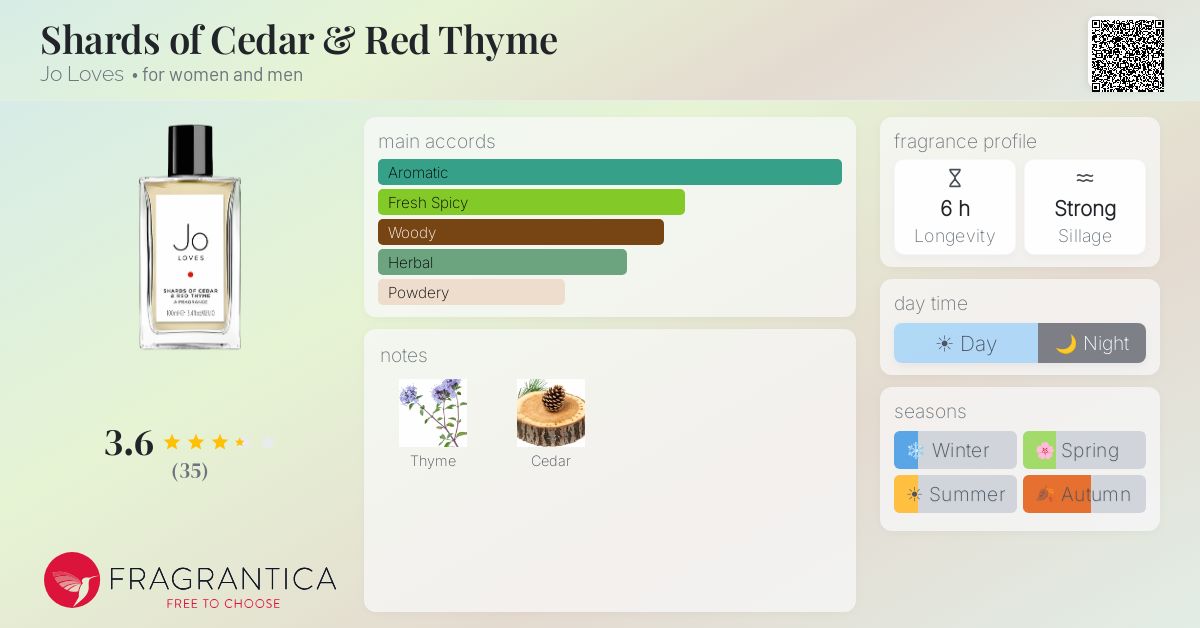1200x628 pixels.
Task: Open the Jo Loves brand link
Action: pos(82,74)
